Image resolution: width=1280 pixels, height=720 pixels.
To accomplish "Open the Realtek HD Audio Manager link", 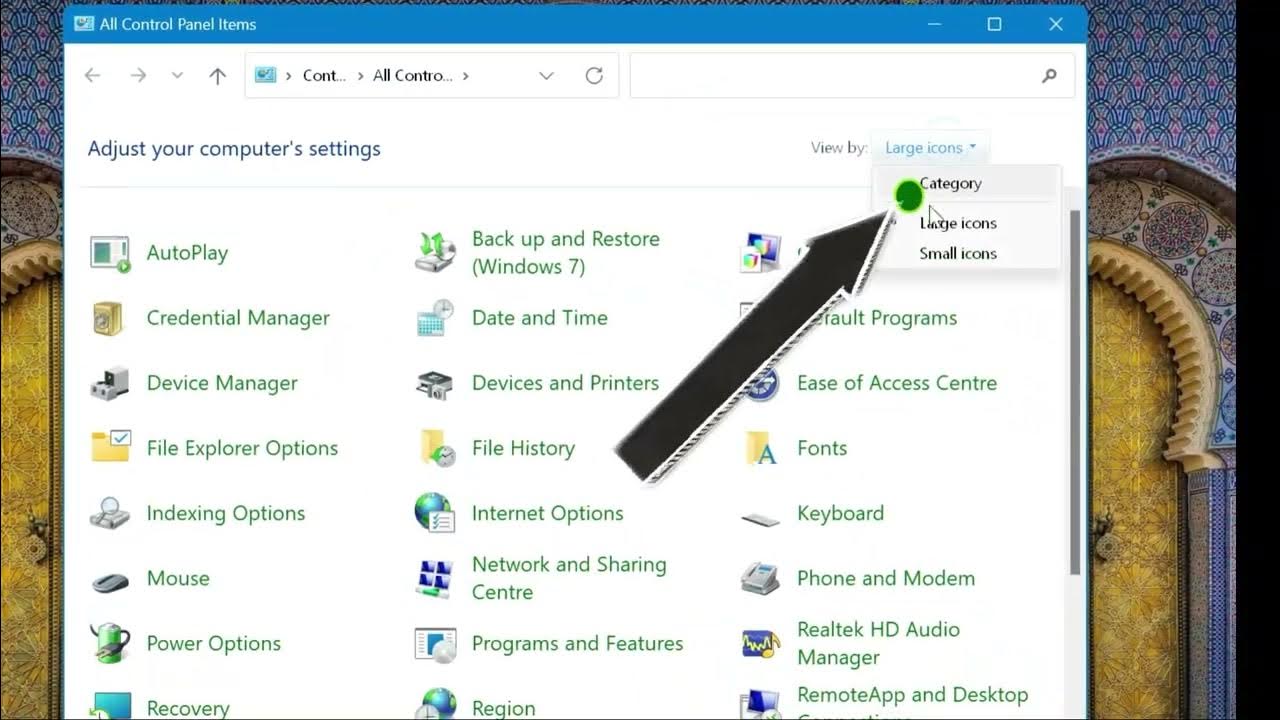I will [x=878, y=643].
